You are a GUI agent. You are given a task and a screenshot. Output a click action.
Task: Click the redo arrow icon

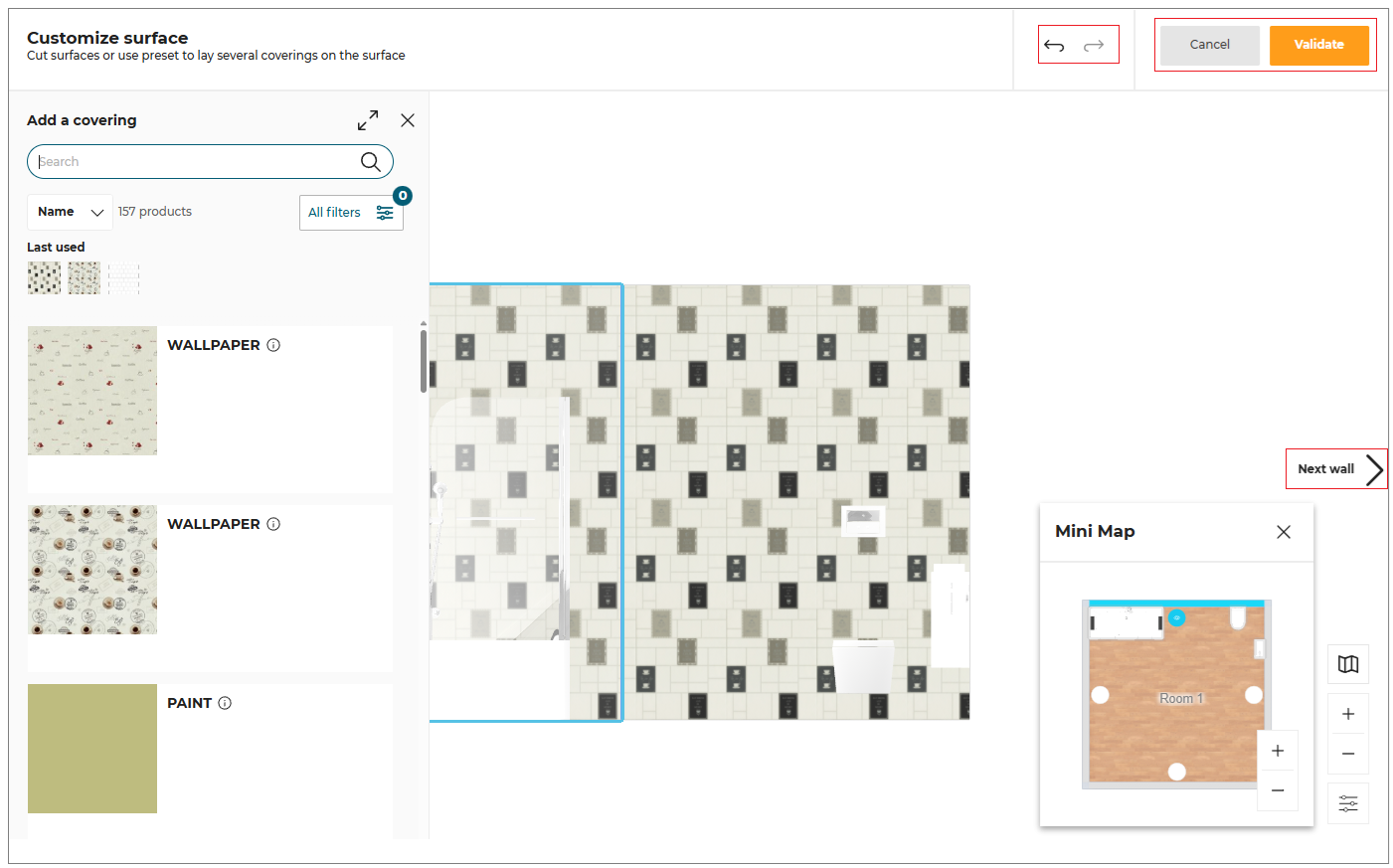click(x=1094, y=45)
